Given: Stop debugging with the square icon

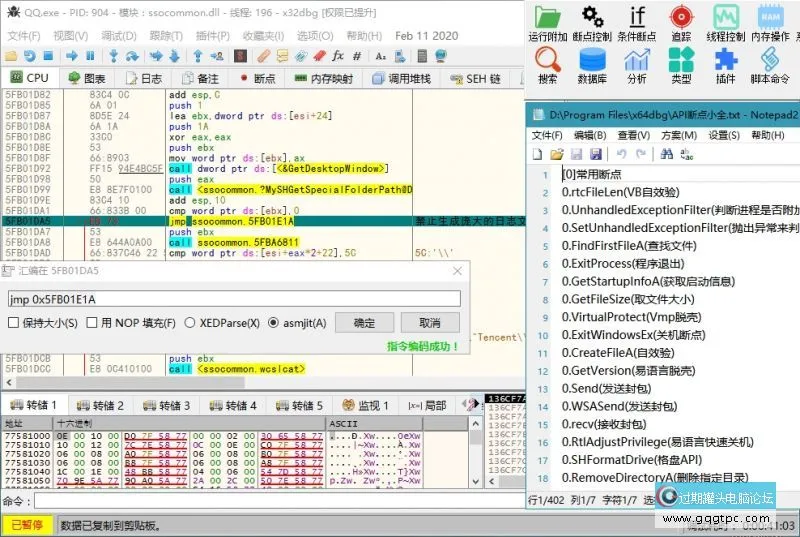Looking at the screenshot, I should (48, 56).
